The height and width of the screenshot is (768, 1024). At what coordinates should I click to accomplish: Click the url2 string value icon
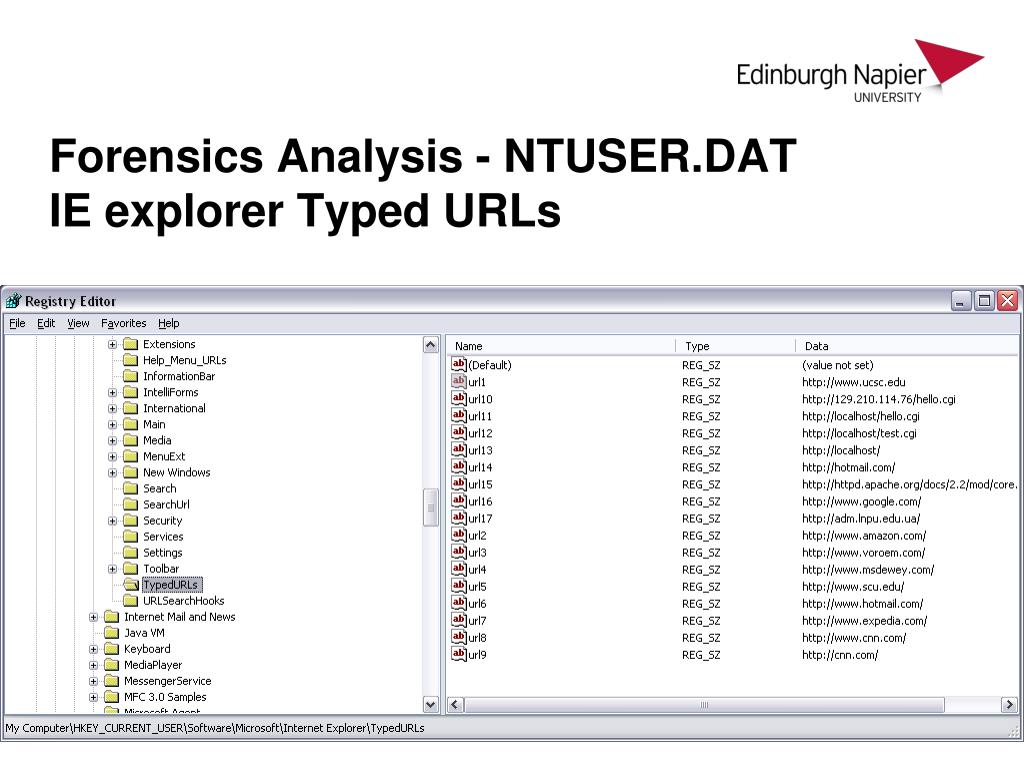tap(459, 535)
